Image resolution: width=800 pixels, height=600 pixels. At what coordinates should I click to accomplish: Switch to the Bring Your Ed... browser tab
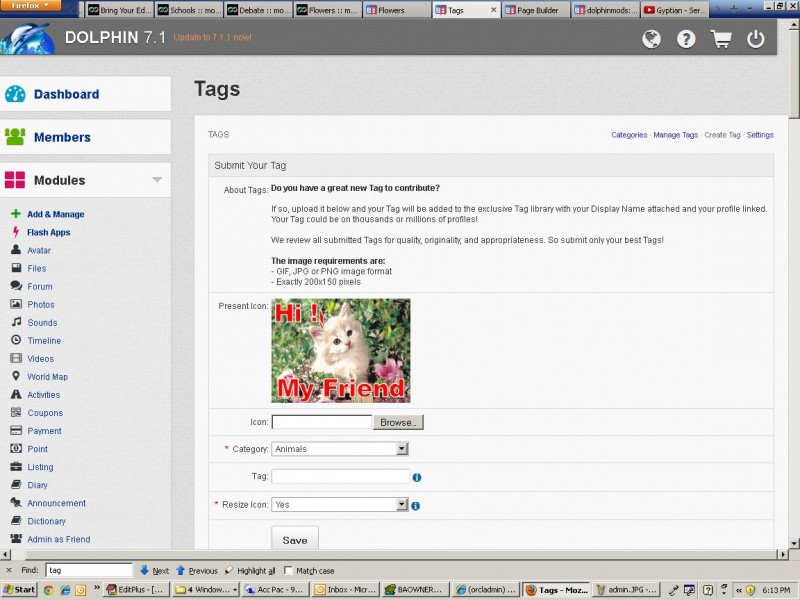click(118, 10)
